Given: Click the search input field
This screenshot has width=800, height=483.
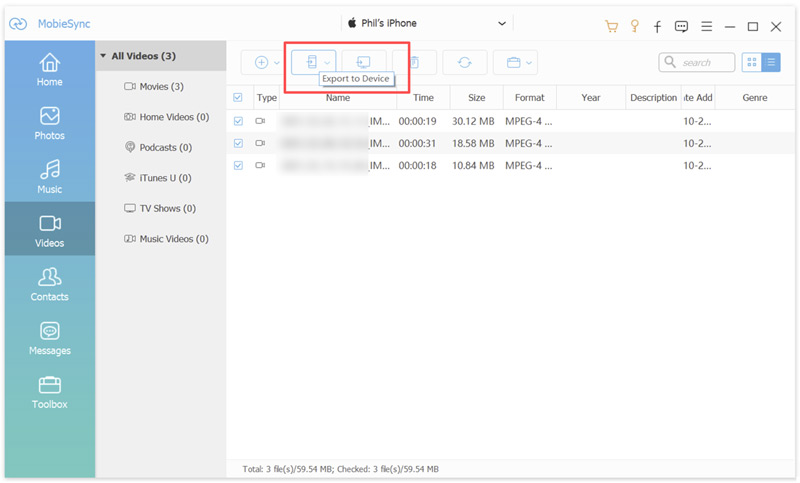Looking at the screenshot, I should click(705, 62).
